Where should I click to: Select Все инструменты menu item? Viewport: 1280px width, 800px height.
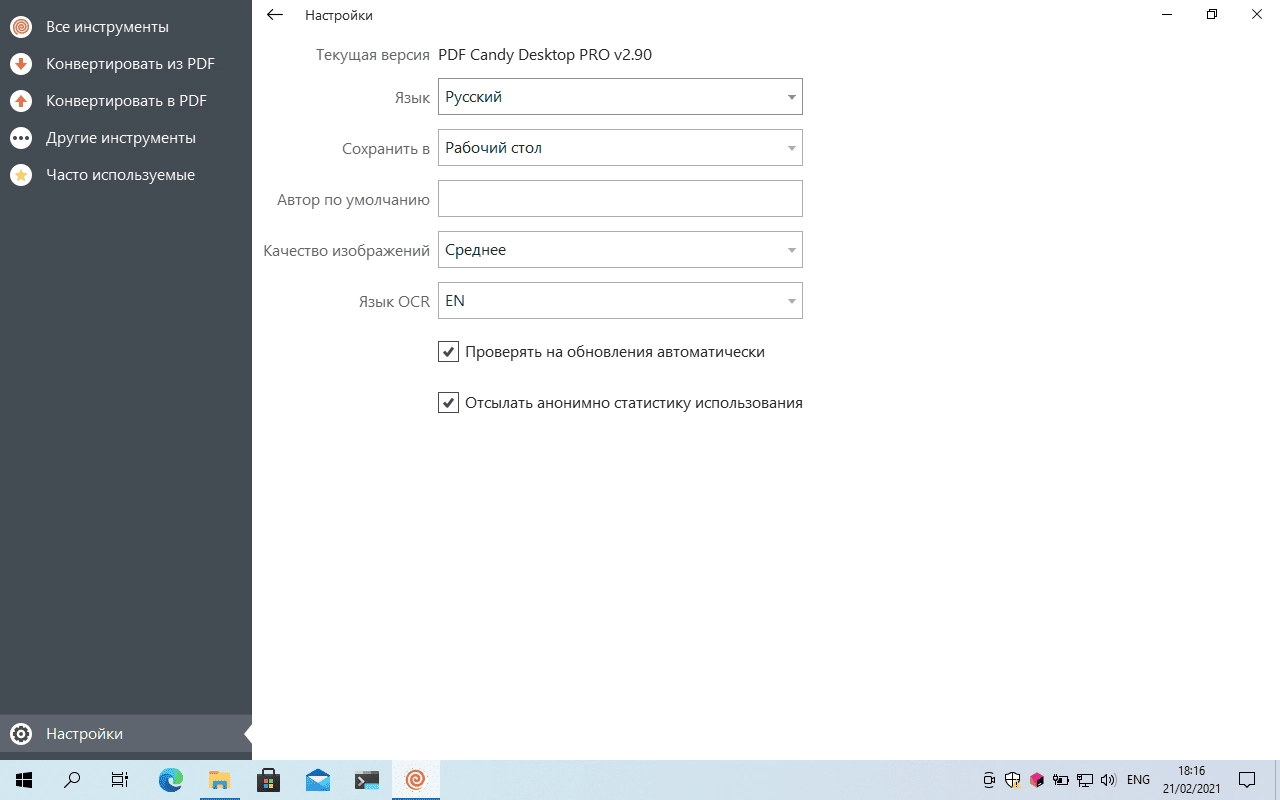(x=126, y=27)
